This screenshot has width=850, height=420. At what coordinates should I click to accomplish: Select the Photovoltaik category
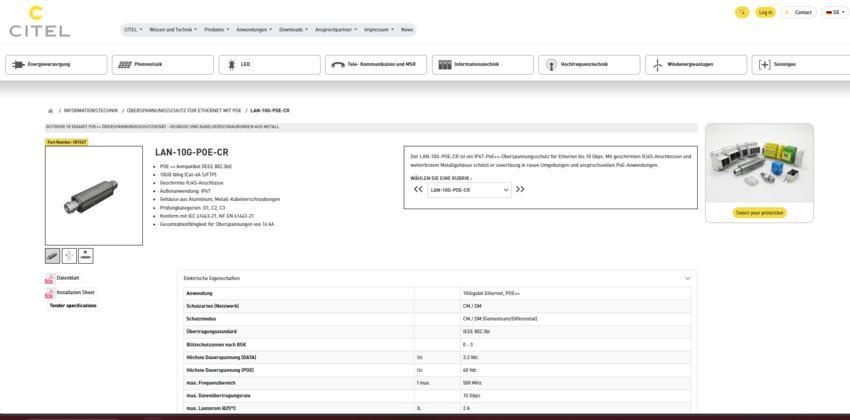(163, 64)
